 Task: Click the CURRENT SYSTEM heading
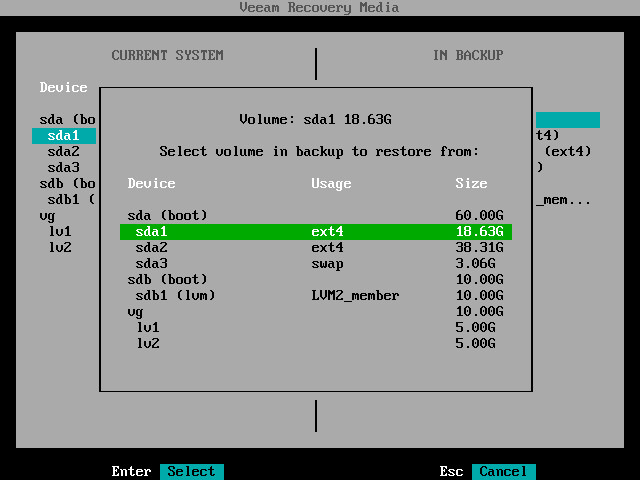point(167,56)
